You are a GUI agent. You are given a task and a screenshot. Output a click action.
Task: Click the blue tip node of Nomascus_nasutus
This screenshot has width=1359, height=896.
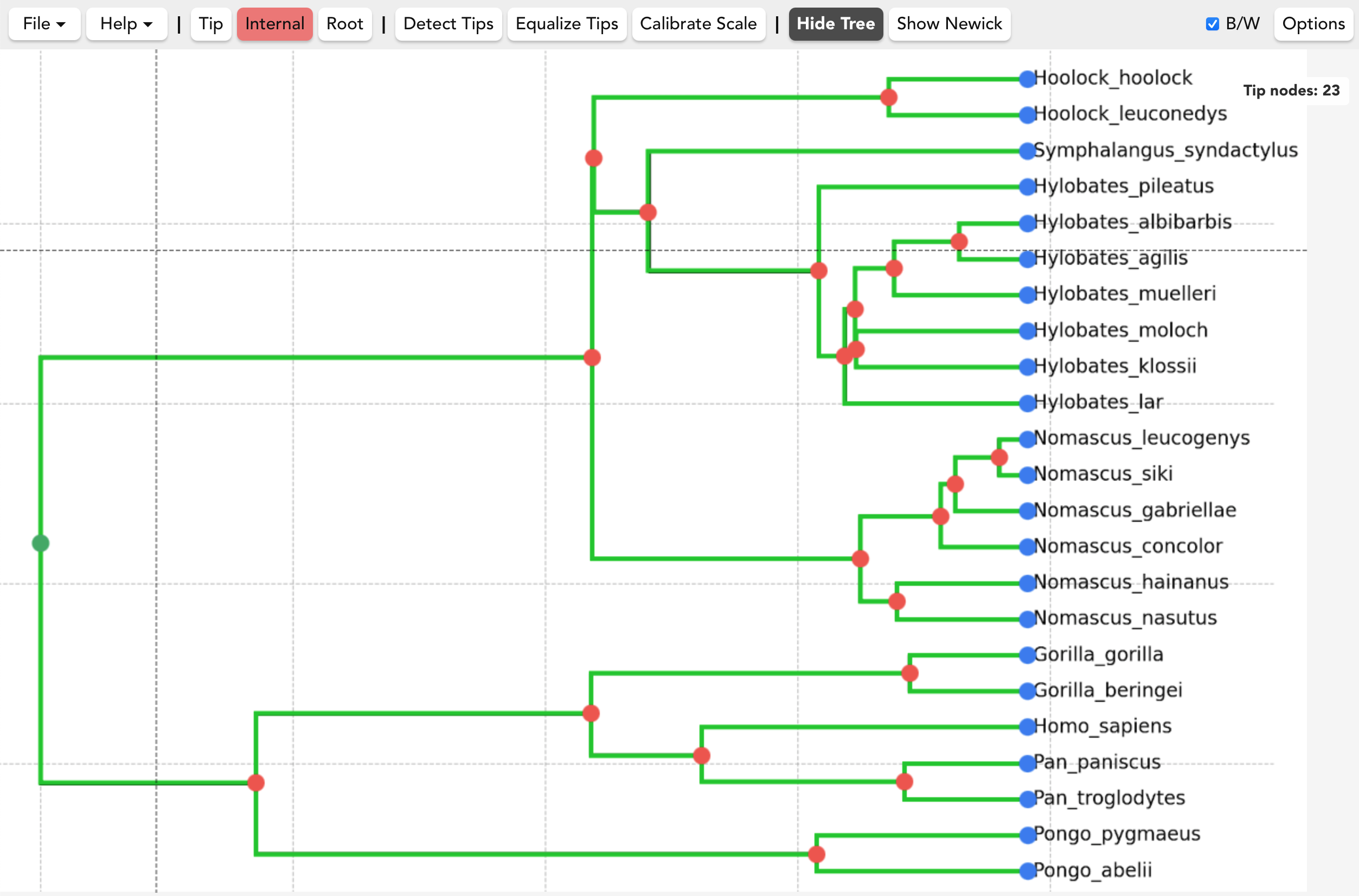pyautogui.click(x=1028, y=619)
